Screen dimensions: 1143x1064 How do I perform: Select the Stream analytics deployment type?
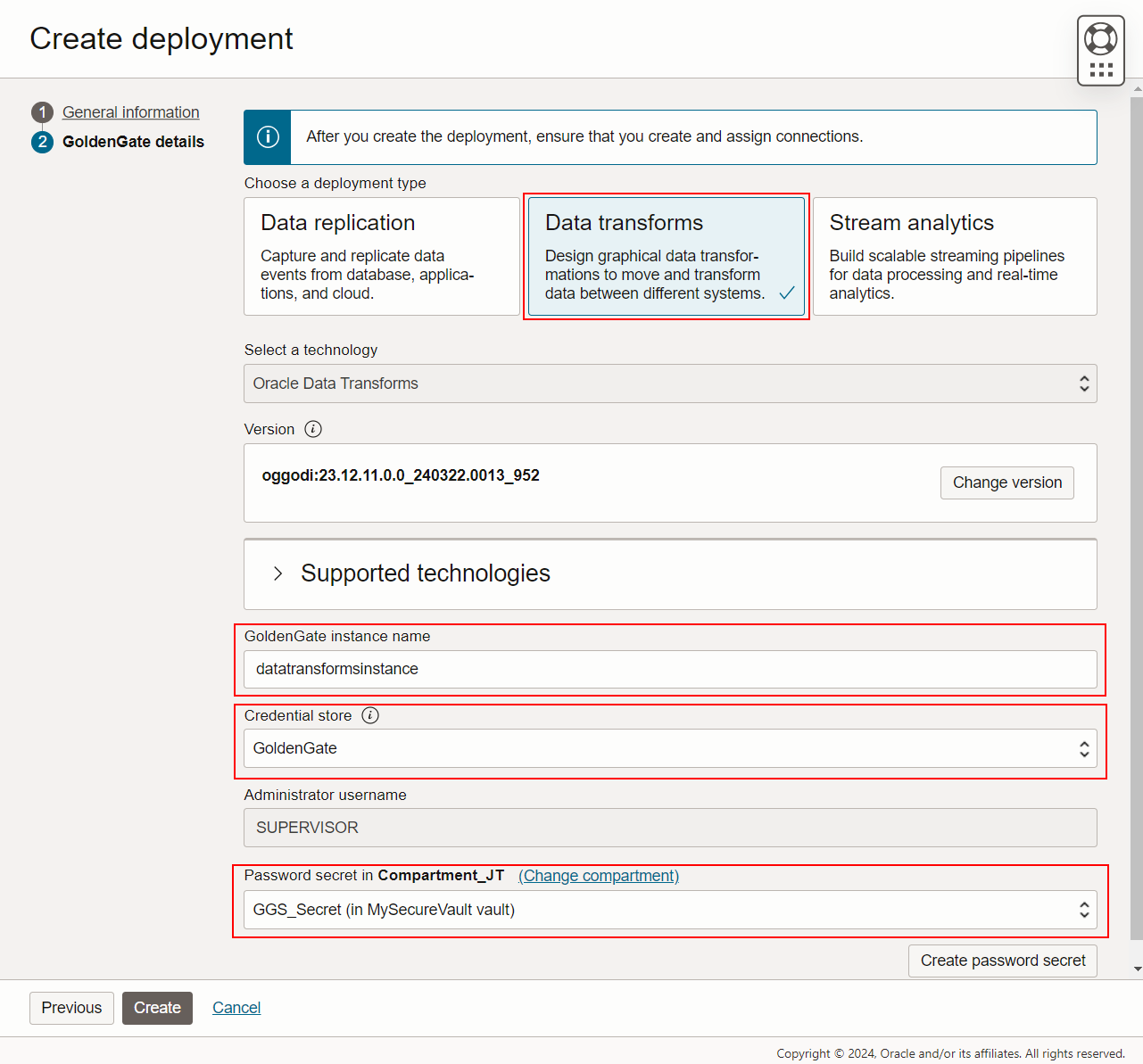coord(955,257)
